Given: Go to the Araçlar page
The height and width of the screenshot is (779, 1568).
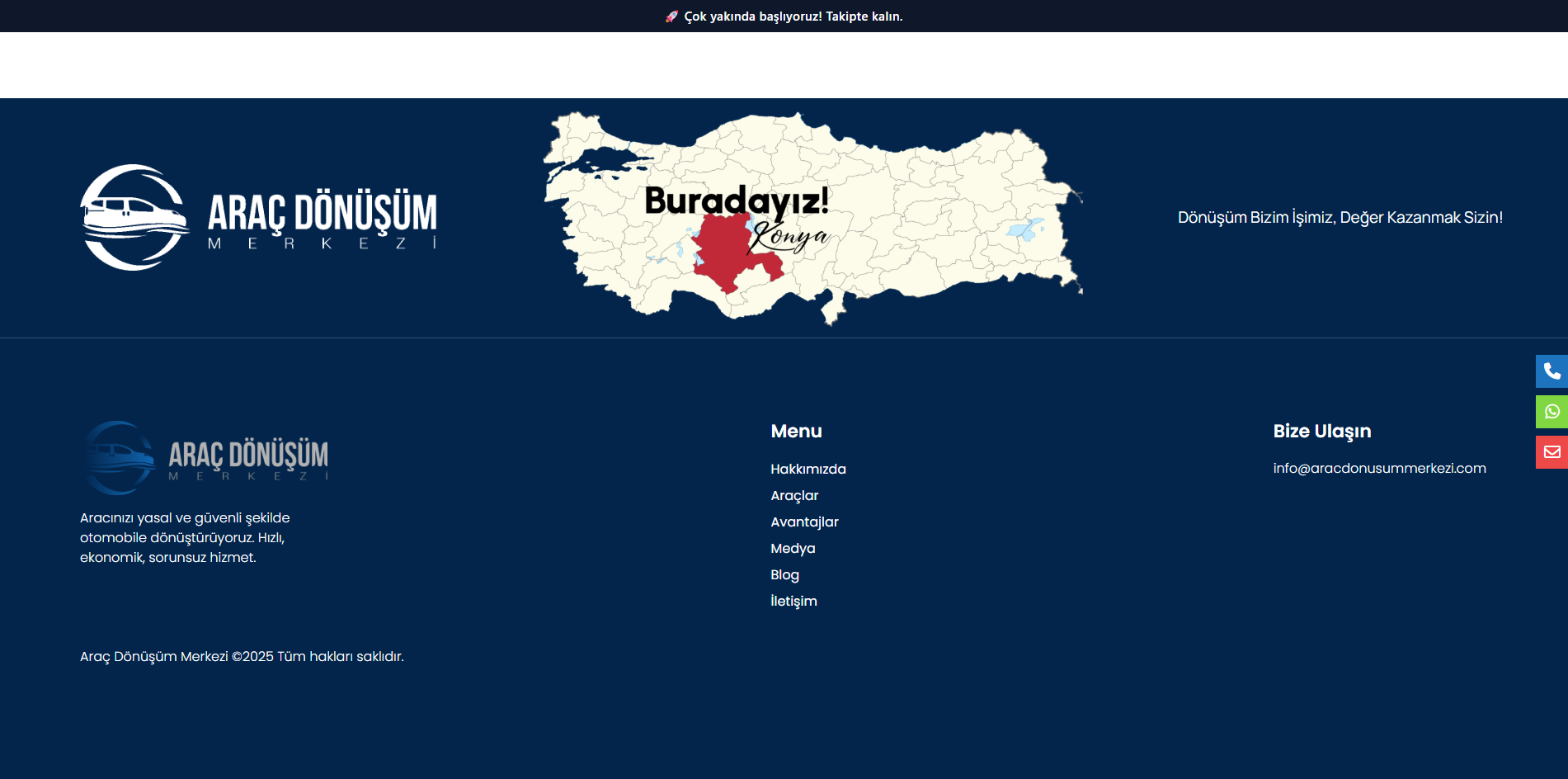Looking at the screenshot, I should (x=794, y=495).
